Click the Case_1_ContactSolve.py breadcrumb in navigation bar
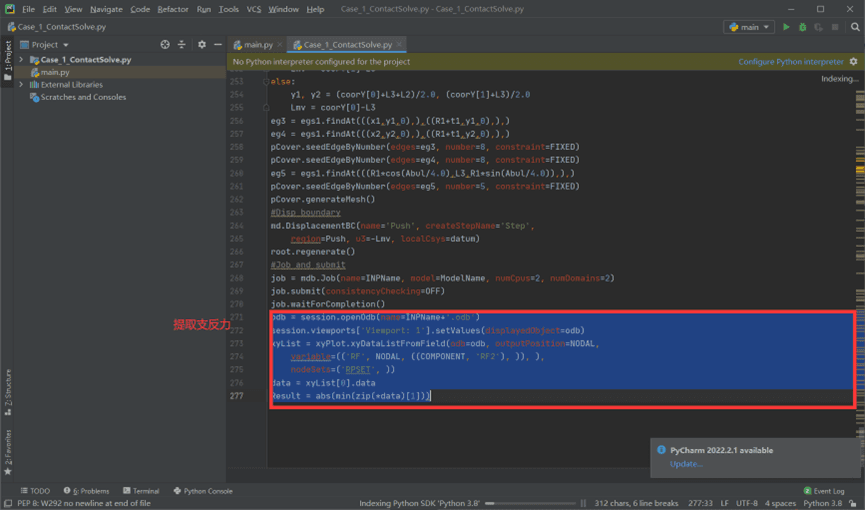The image size is (865, 510). [56, 26]
